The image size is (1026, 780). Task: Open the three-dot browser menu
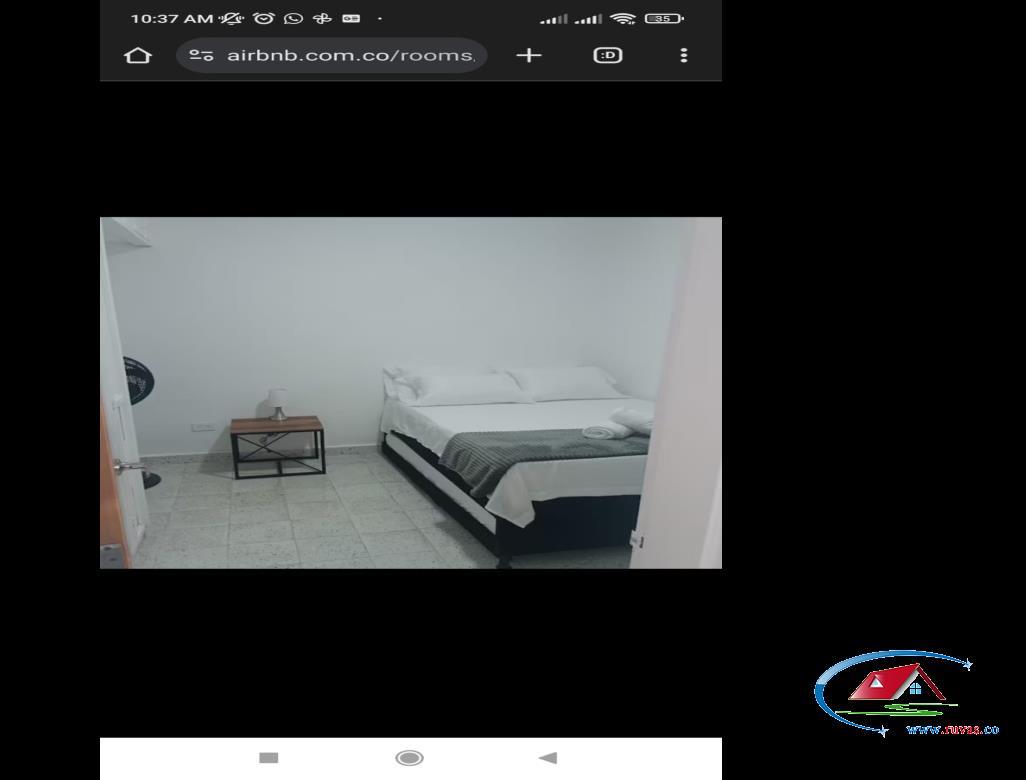pos(684,56)
